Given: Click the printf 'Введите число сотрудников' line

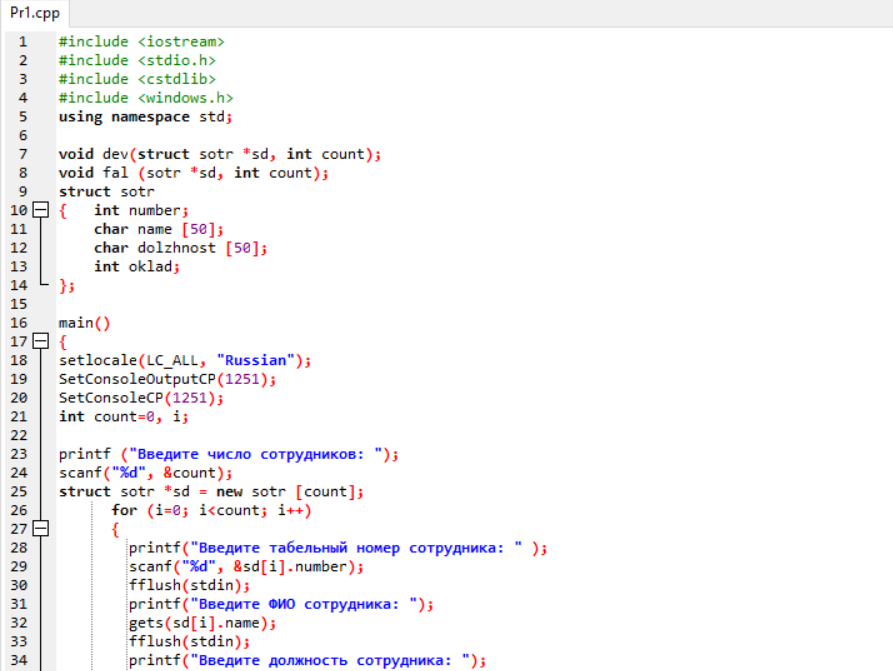Looking at the screenshot, I should pos(229,455).
